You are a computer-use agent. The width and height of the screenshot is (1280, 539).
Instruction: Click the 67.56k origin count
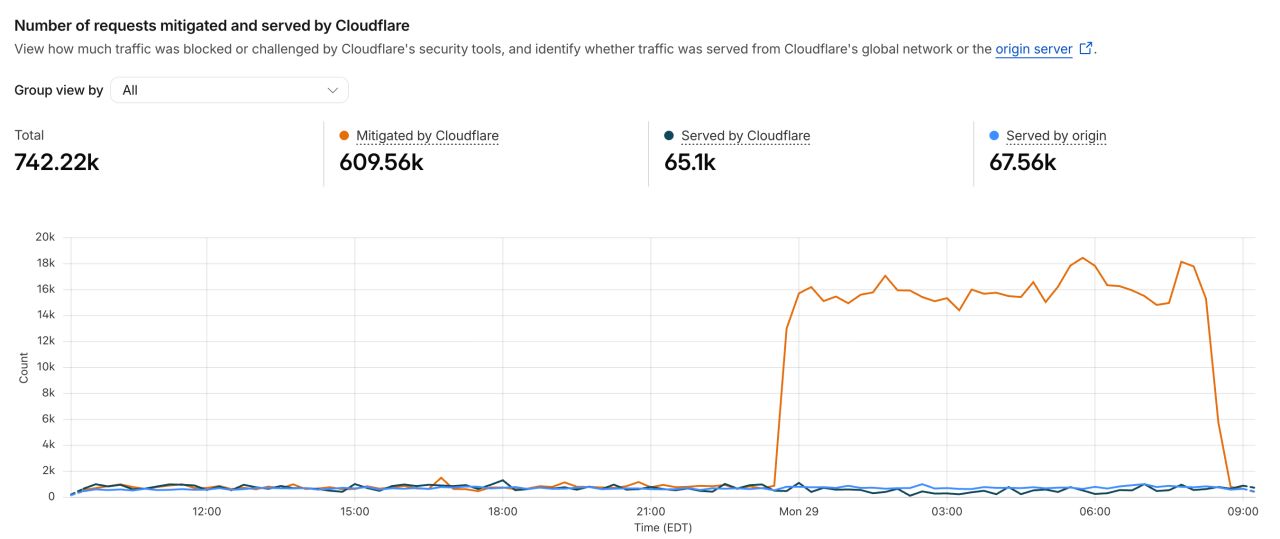[x=1023, y=162]
